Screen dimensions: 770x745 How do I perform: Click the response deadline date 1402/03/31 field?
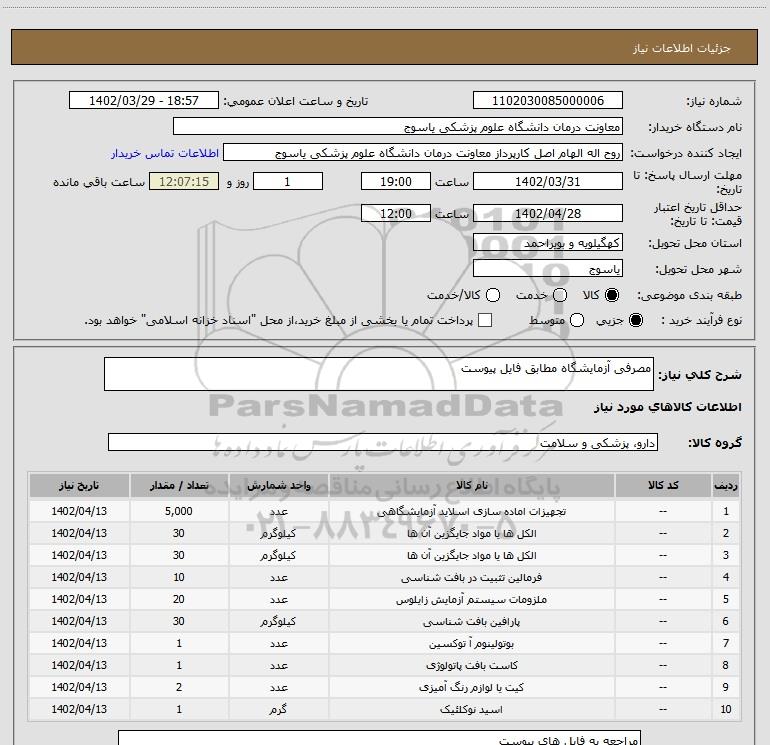tap(547, 181)
